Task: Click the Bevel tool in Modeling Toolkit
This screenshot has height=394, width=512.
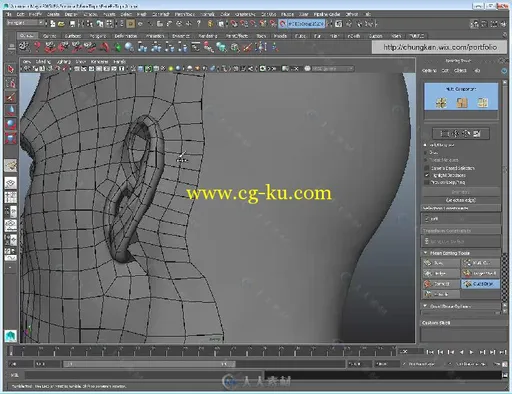Action: coord(441,263)
